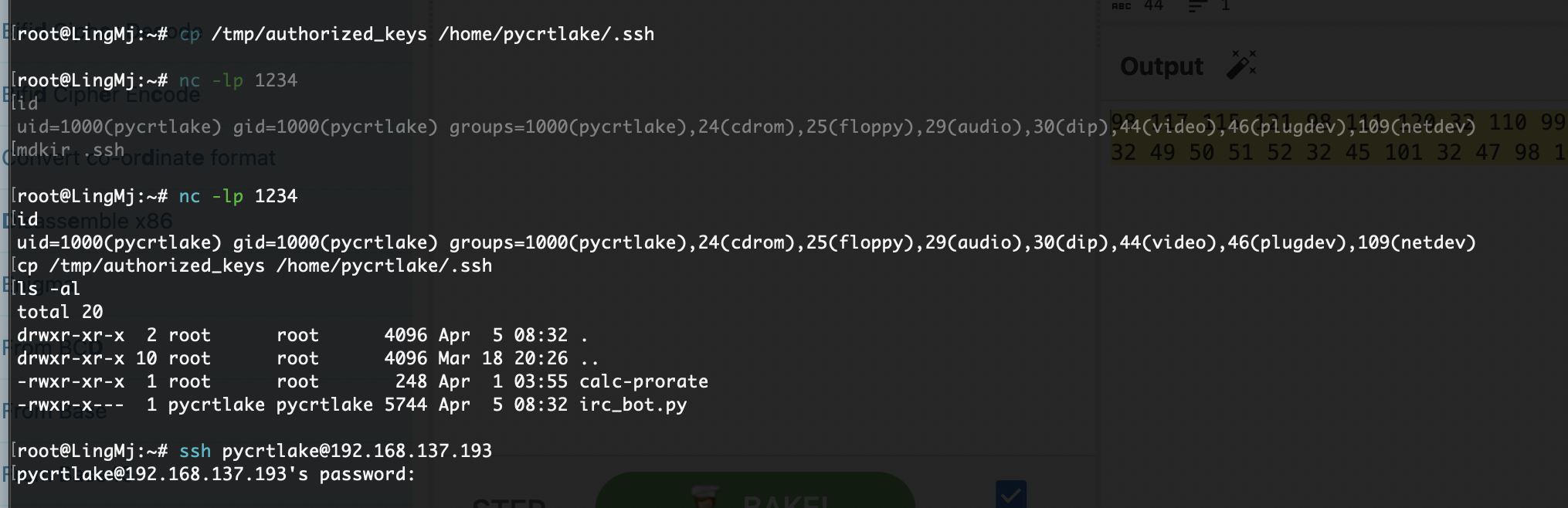Click the ls -al command line
Viewport: 1568px width, 508px height.
(49, 289)
